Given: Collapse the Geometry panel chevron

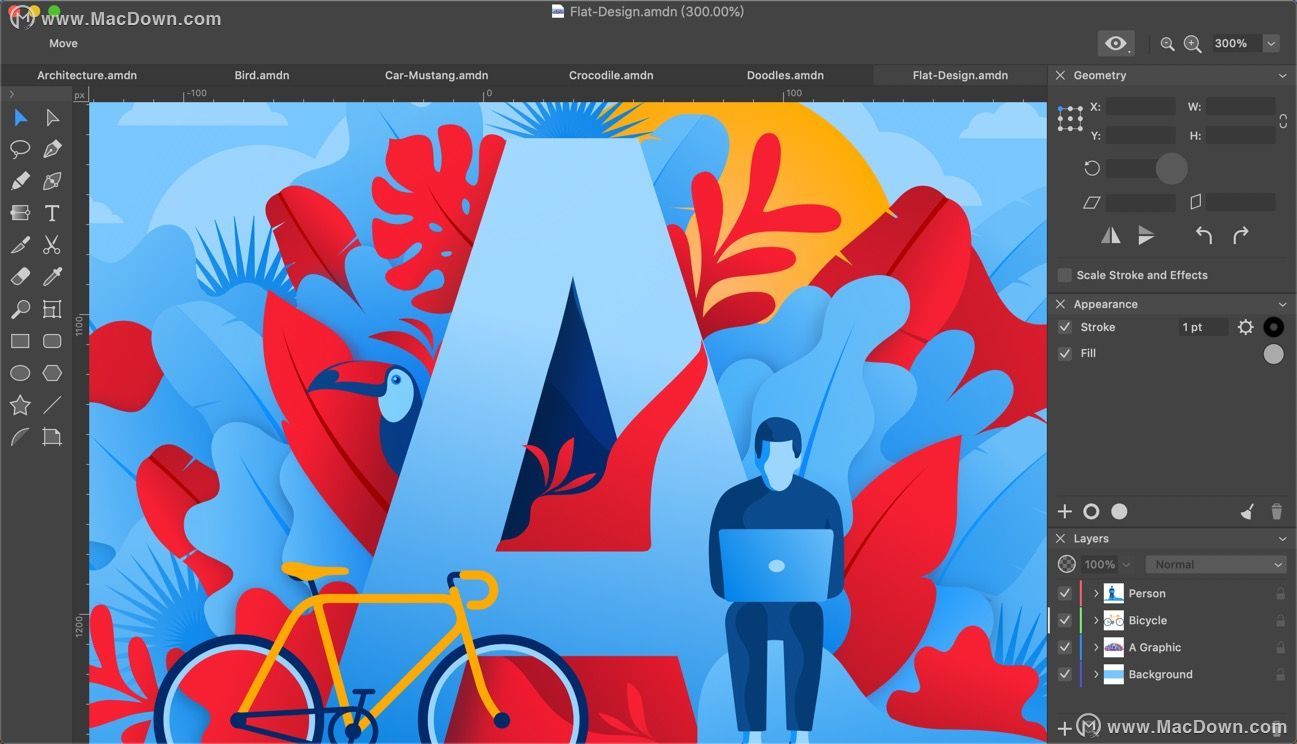Looking at the screenshot, I should [1282, 75].
